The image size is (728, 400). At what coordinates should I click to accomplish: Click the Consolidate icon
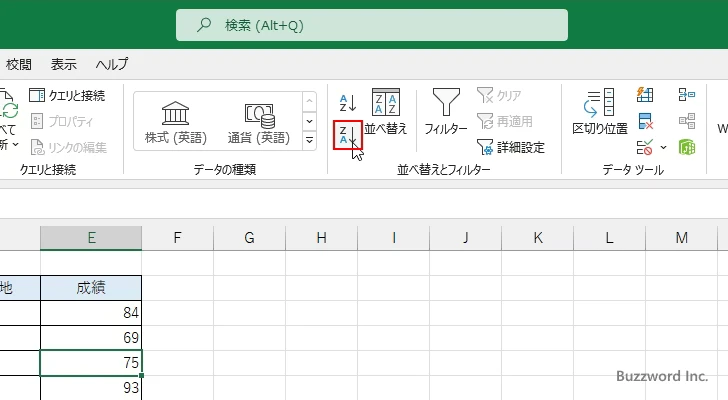[x=687, y=95]
